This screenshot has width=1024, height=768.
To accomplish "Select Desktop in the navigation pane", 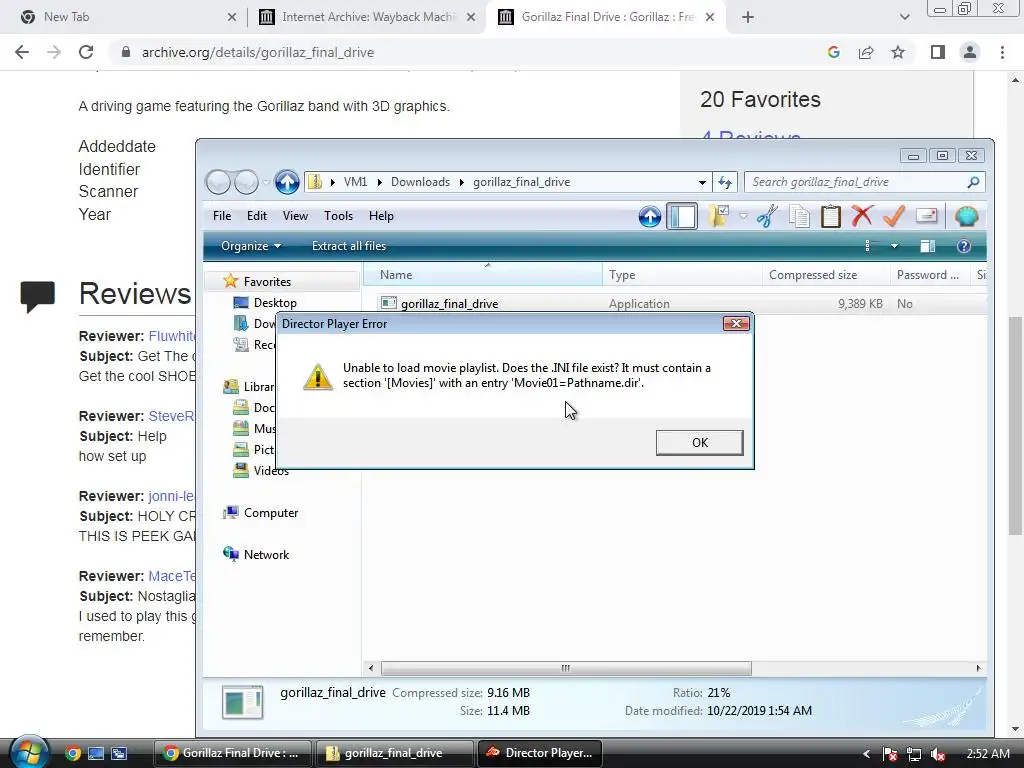I will (275, 303).
